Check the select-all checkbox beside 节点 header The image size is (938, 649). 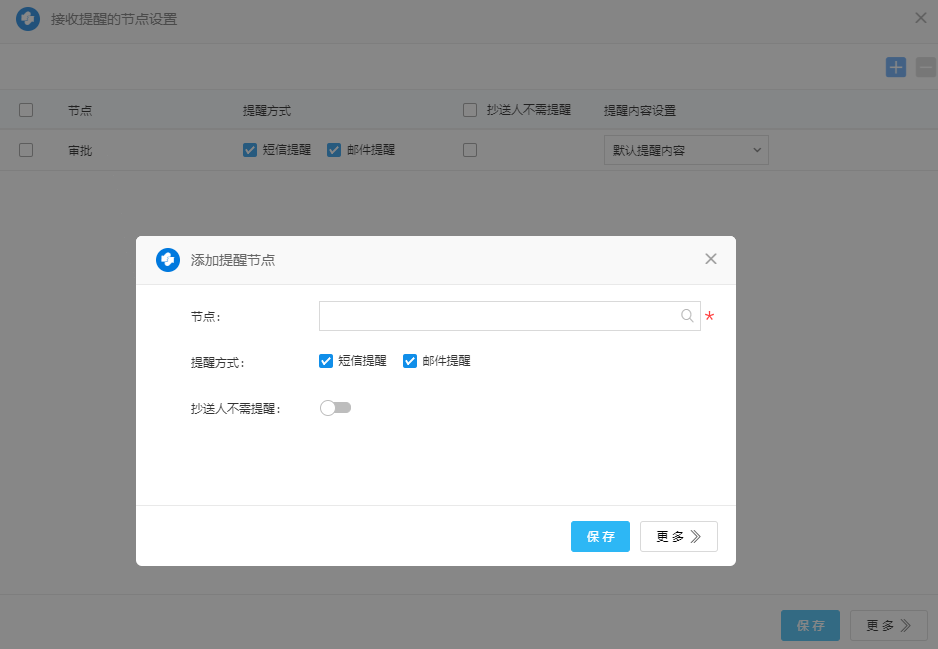[26, 110]
